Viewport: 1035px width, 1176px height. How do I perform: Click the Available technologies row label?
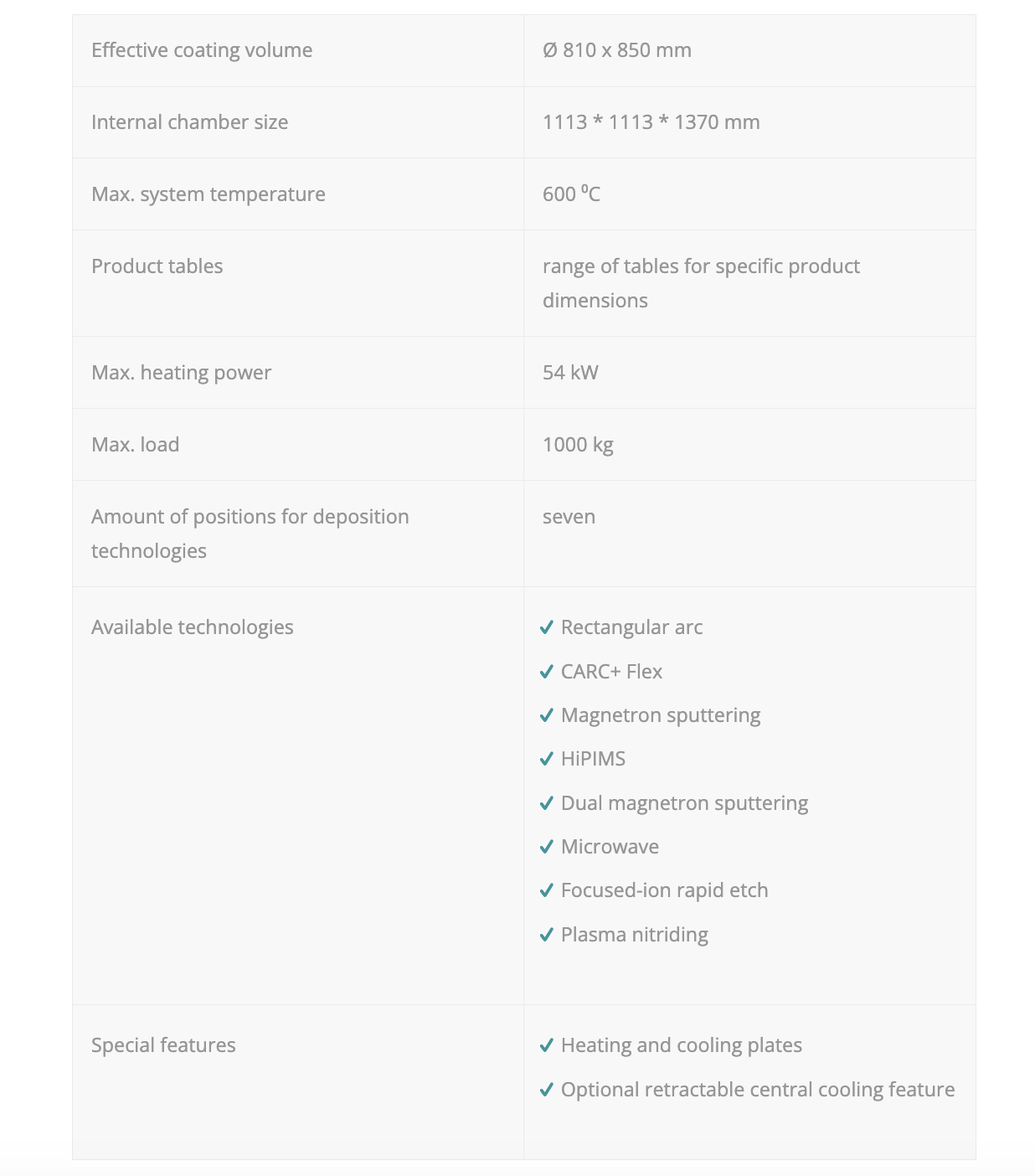[x=192, y=627]
